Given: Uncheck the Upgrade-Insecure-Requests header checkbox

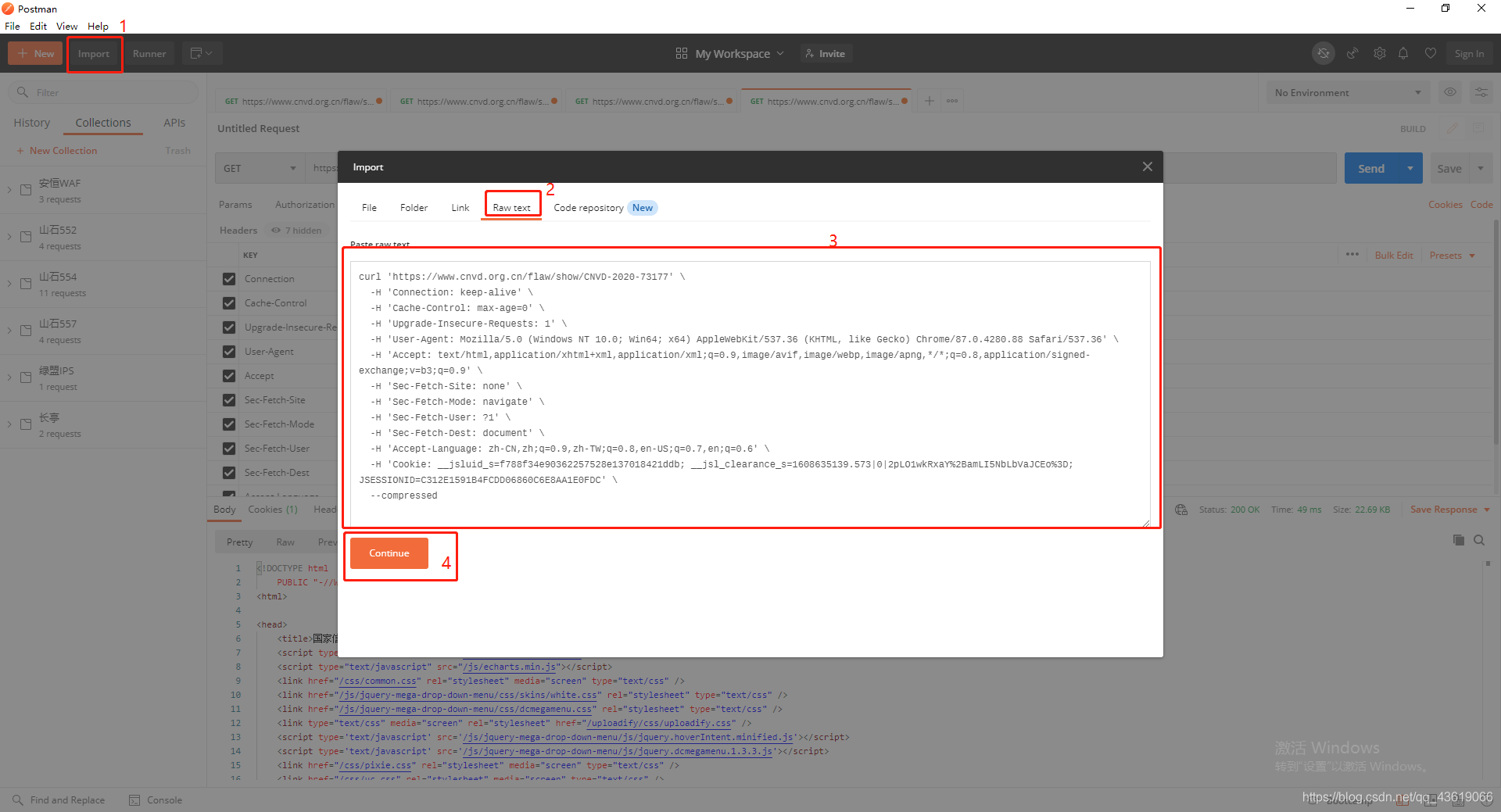Looking at the screenshot, I should click(x=229, y=327).
